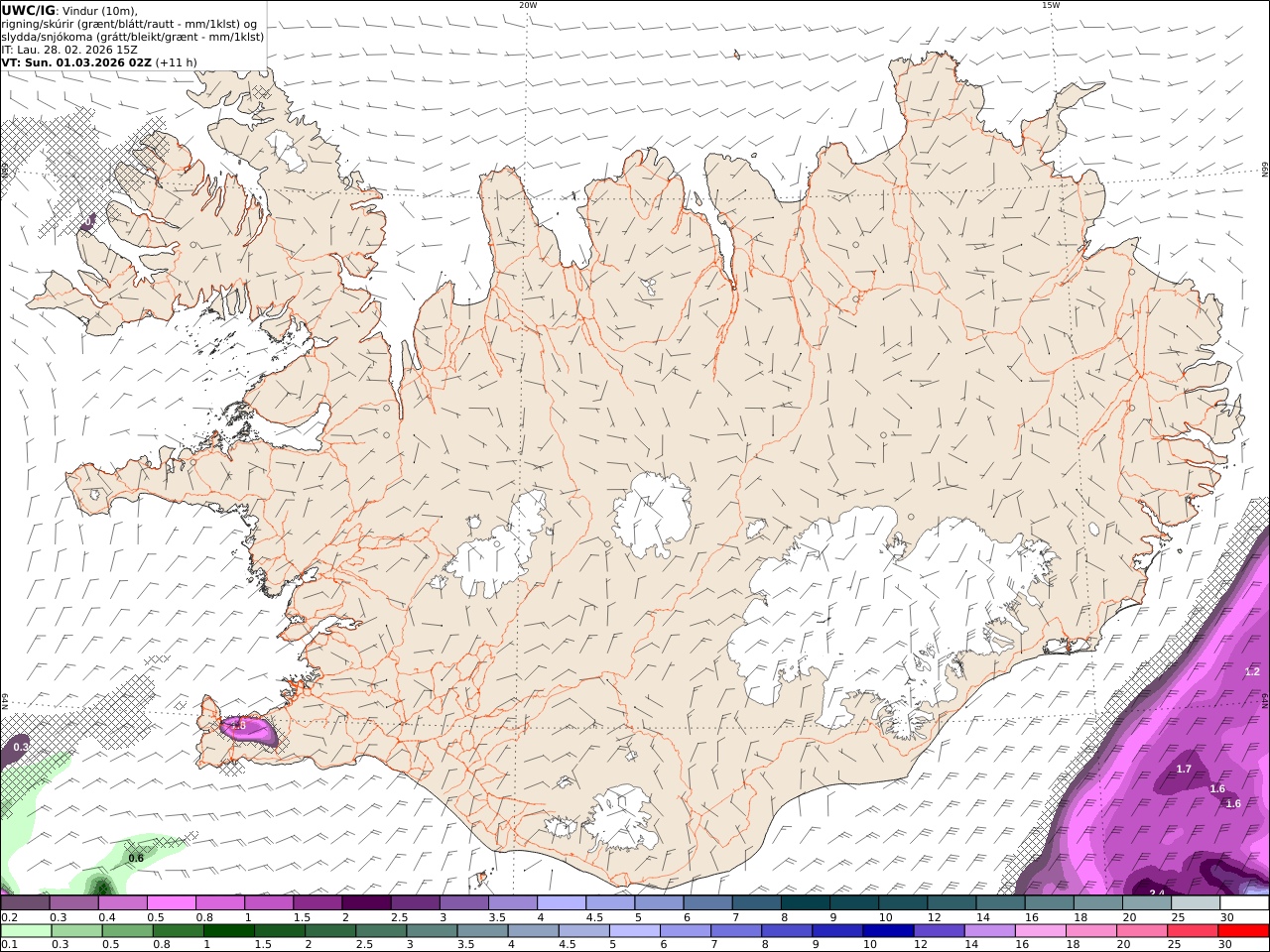Select the darkest green 1 swatch in the bottom scale
Image resolution: width=1270 pixels, height=952 pixels.
(x=228, y=930)
